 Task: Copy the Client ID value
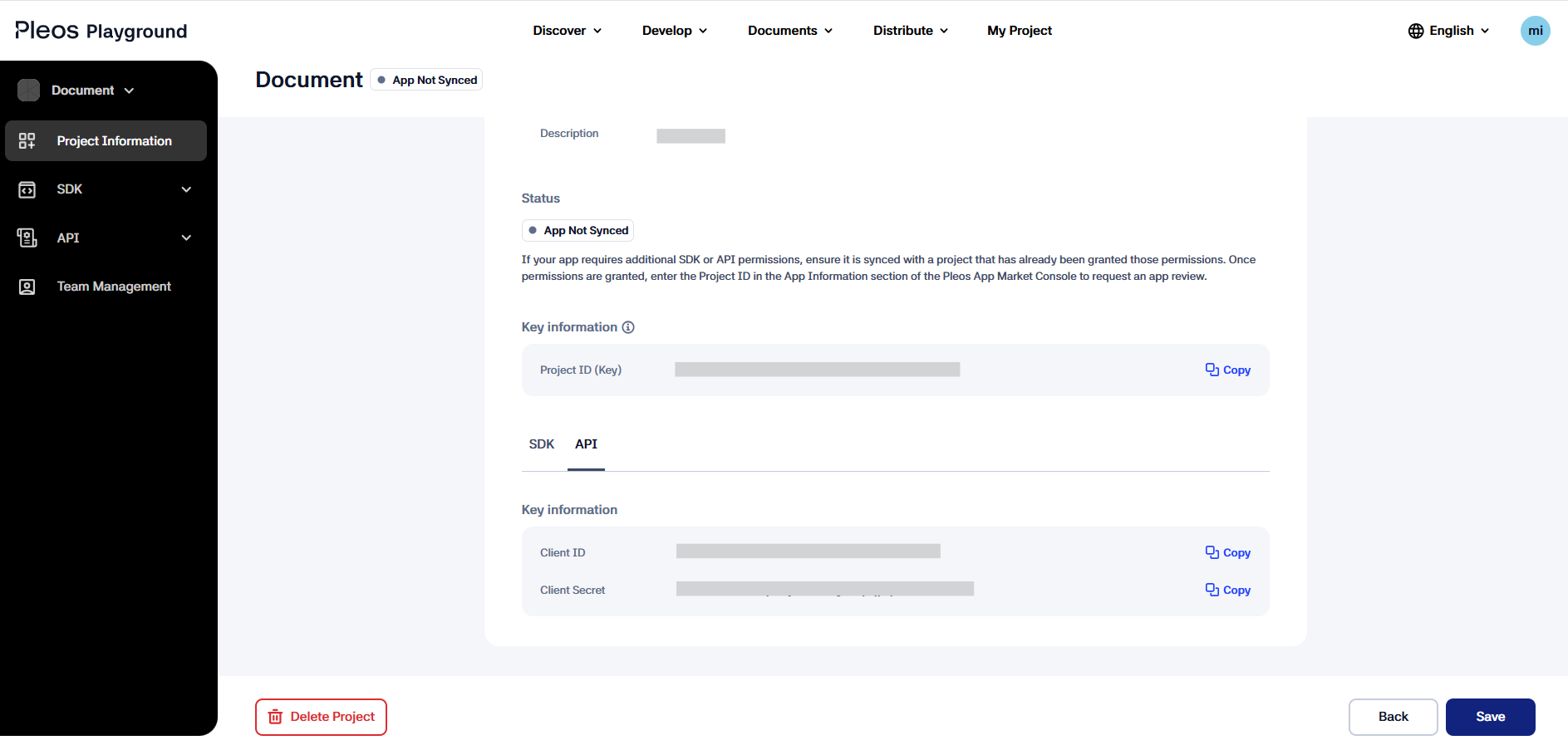(1227, 552)
